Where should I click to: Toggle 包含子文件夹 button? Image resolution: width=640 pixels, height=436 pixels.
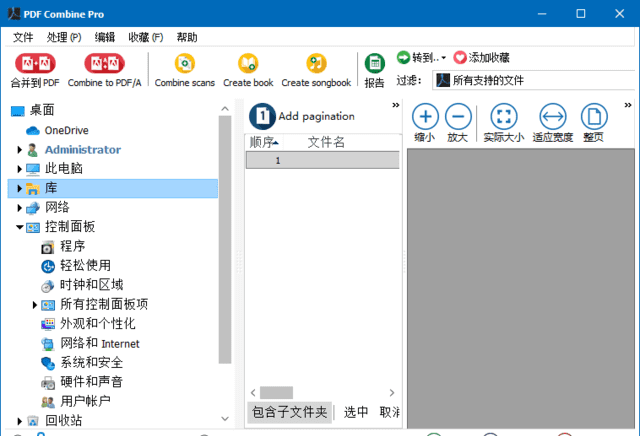click(289, 412)
